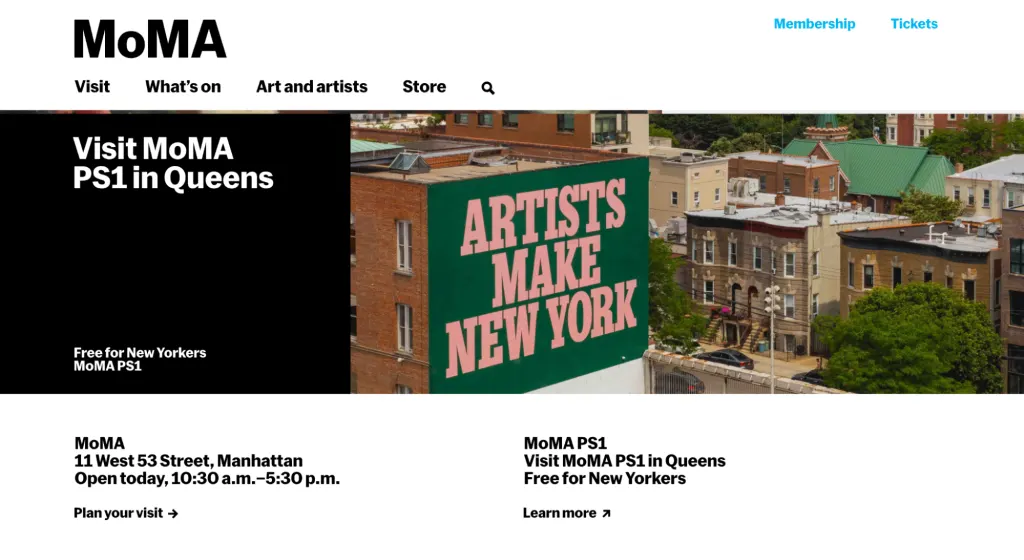Screen dimensions: 1024x560
Task: Open the Visit menu
Action: (x=92, y=87)
